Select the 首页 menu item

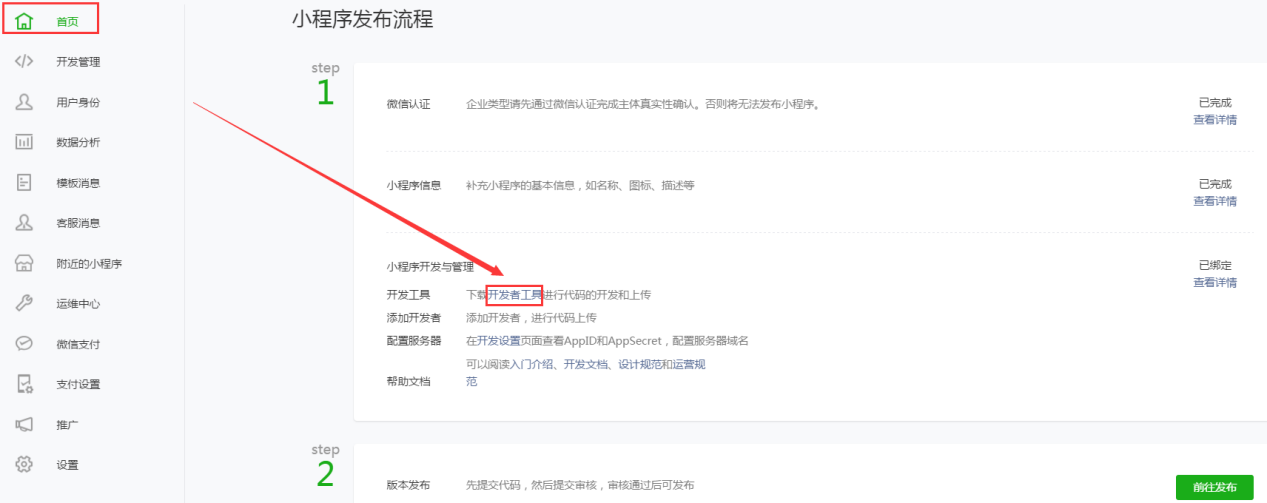click(67, 22)
